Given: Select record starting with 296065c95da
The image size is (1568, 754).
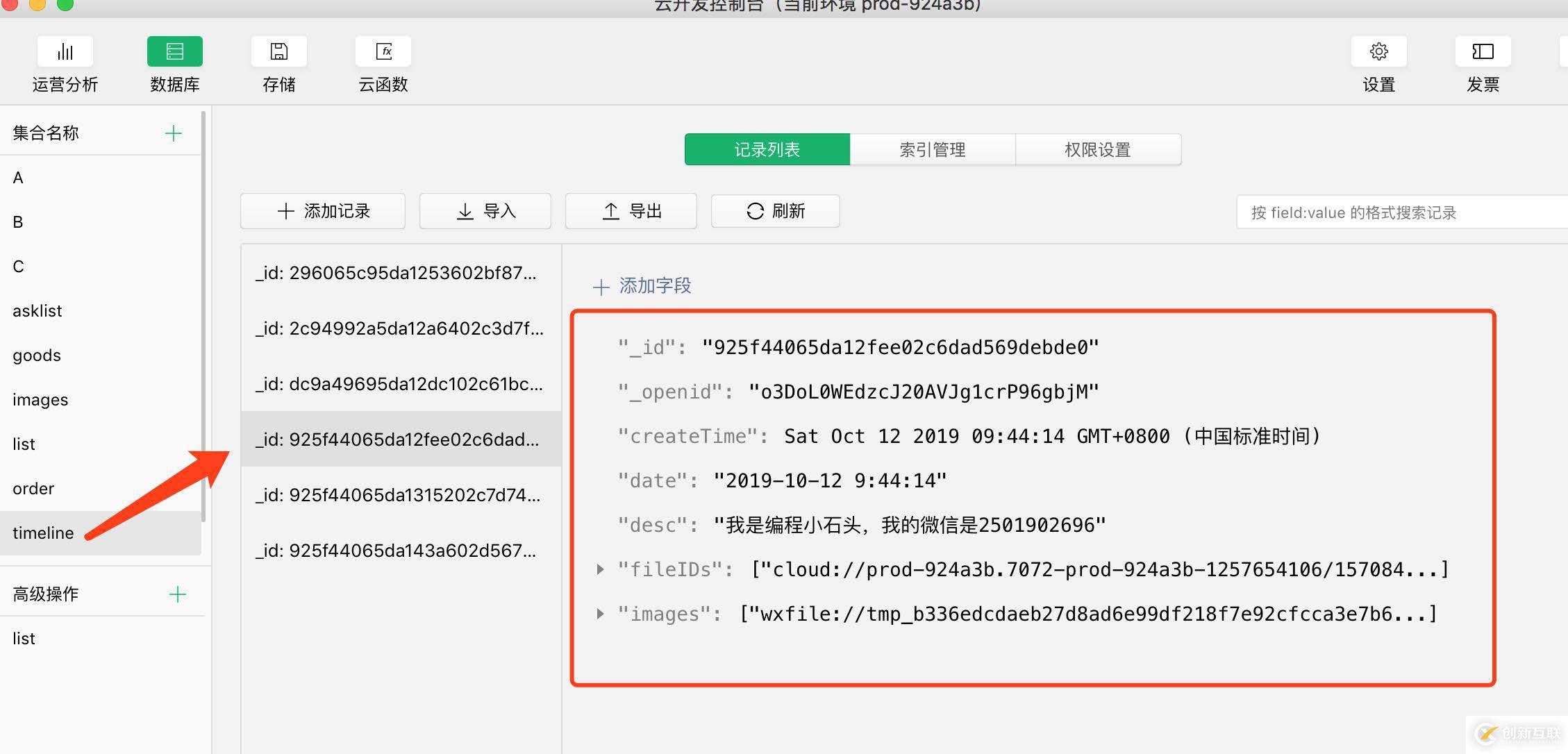Looking at the screenshot, I should pyautogui.click(x=396, y=273).
